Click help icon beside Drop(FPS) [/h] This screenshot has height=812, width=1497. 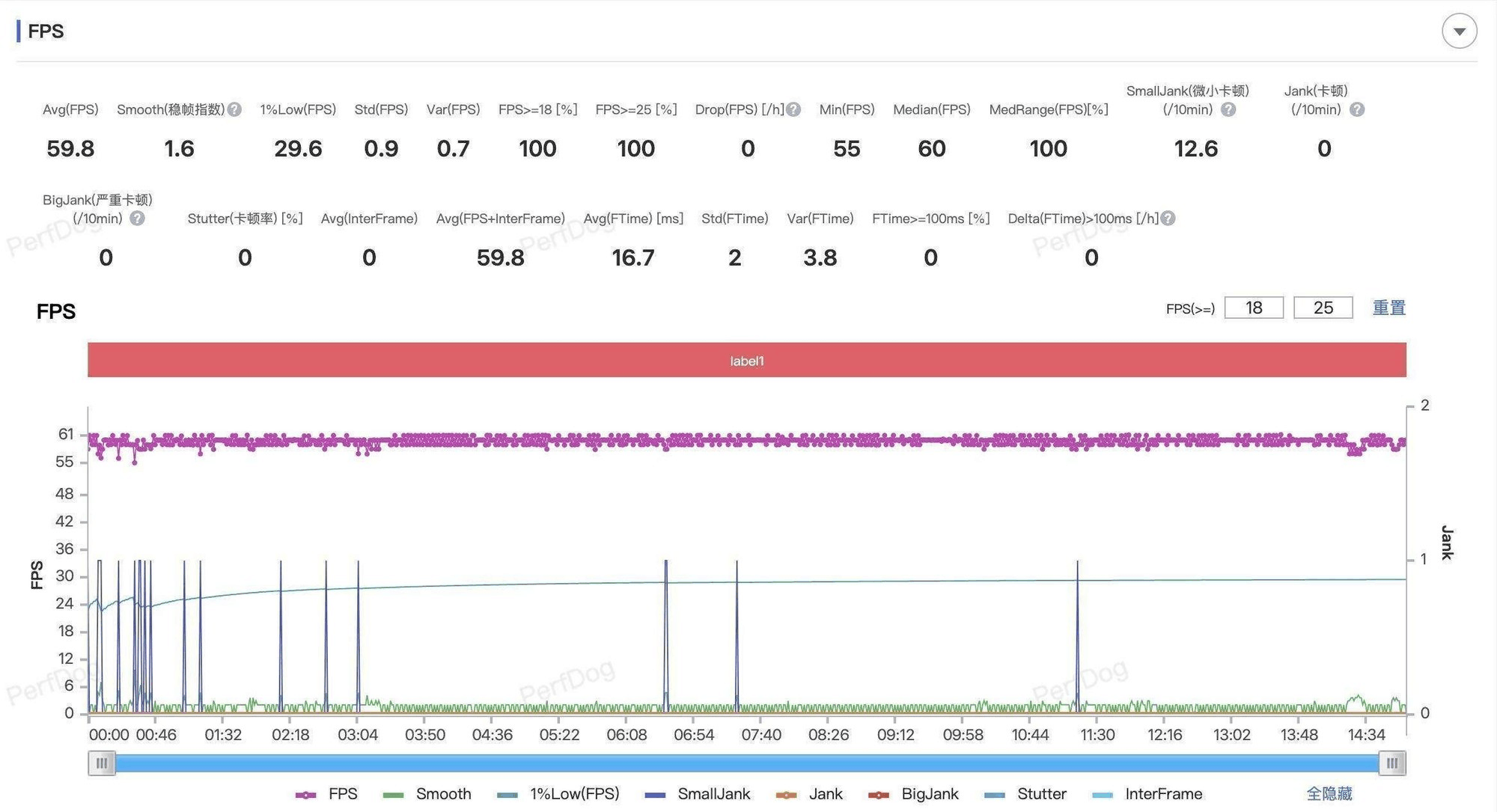point(794,110)
